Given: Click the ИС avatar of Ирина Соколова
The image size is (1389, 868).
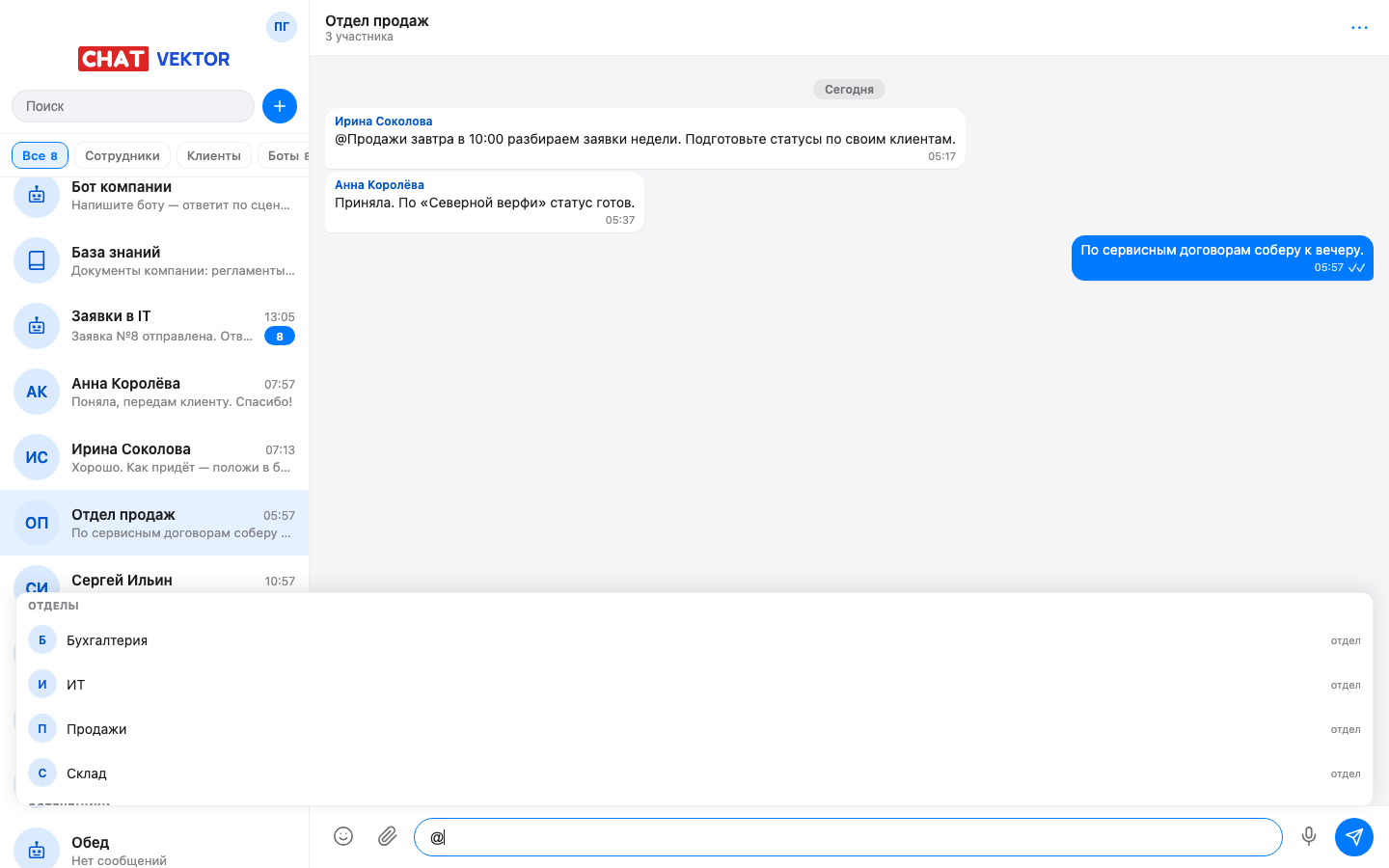Looking at the screenshot, I should coord(37,457).
